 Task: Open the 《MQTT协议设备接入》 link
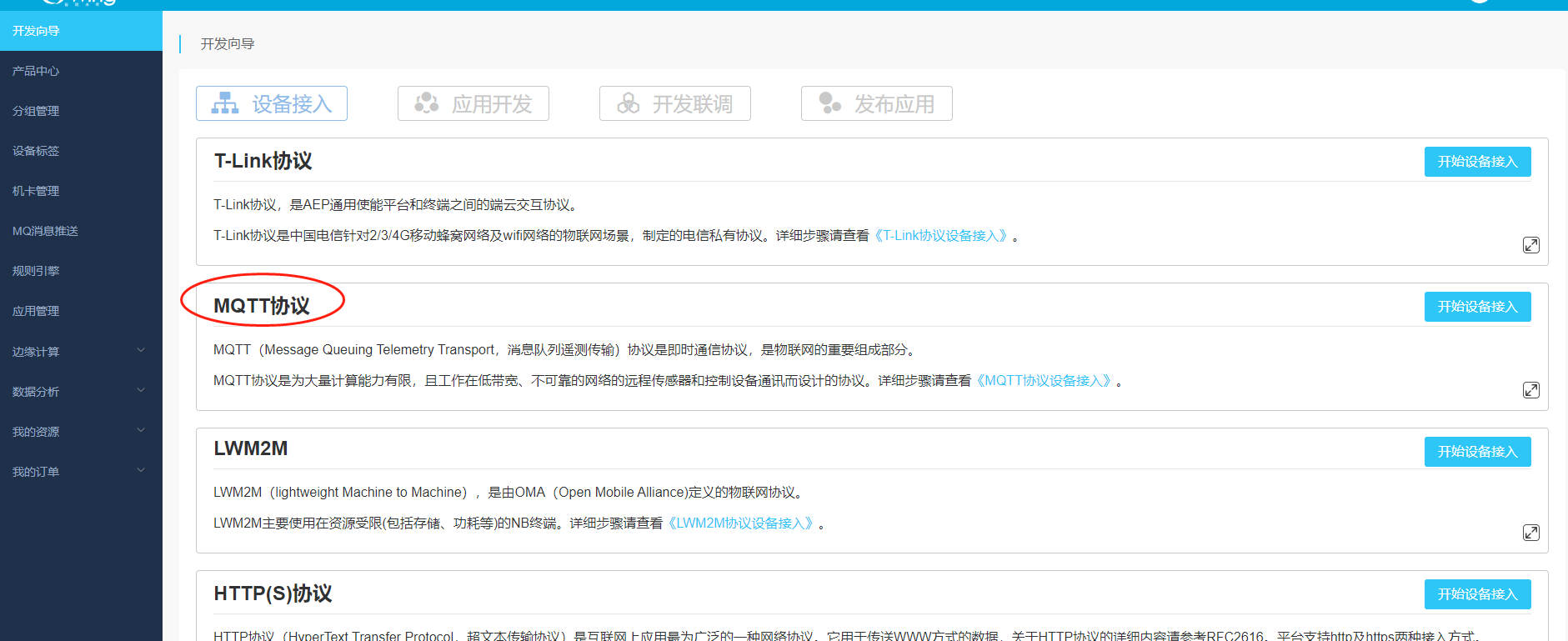pyautogui.click(x=1044, y=381)
